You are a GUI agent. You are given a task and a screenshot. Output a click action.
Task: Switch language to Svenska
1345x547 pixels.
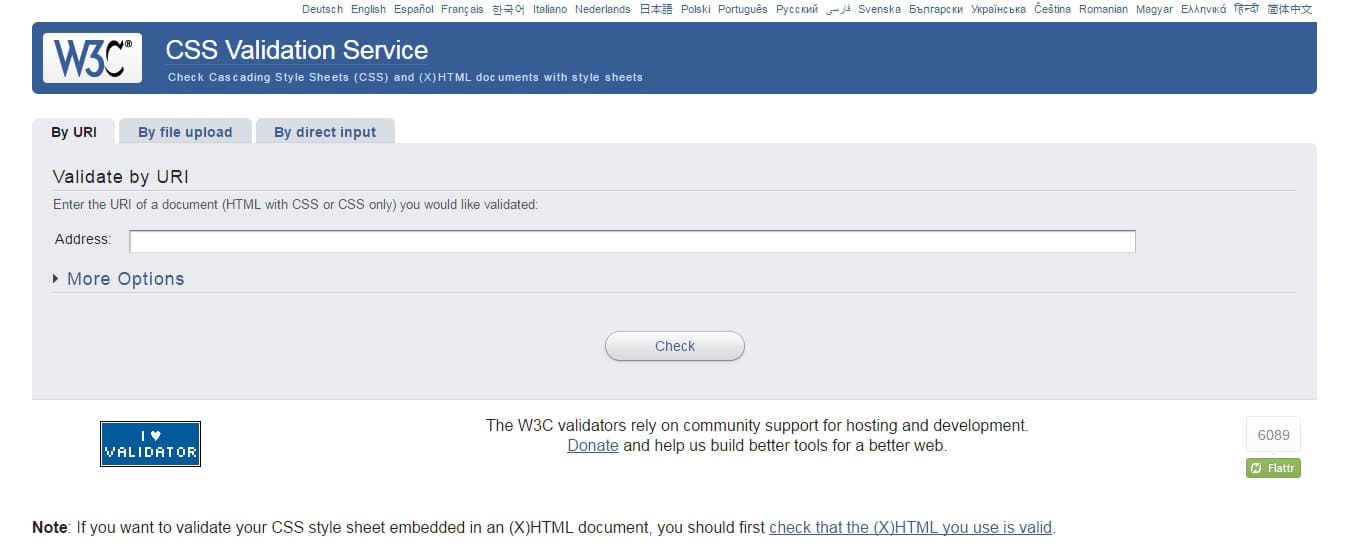(879, 9)
